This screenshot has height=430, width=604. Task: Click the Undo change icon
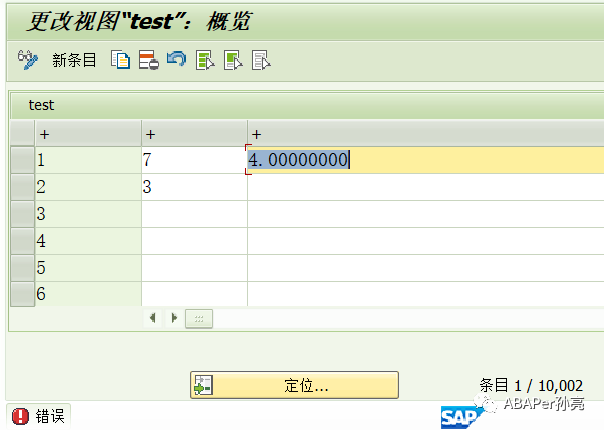[177, 60]
